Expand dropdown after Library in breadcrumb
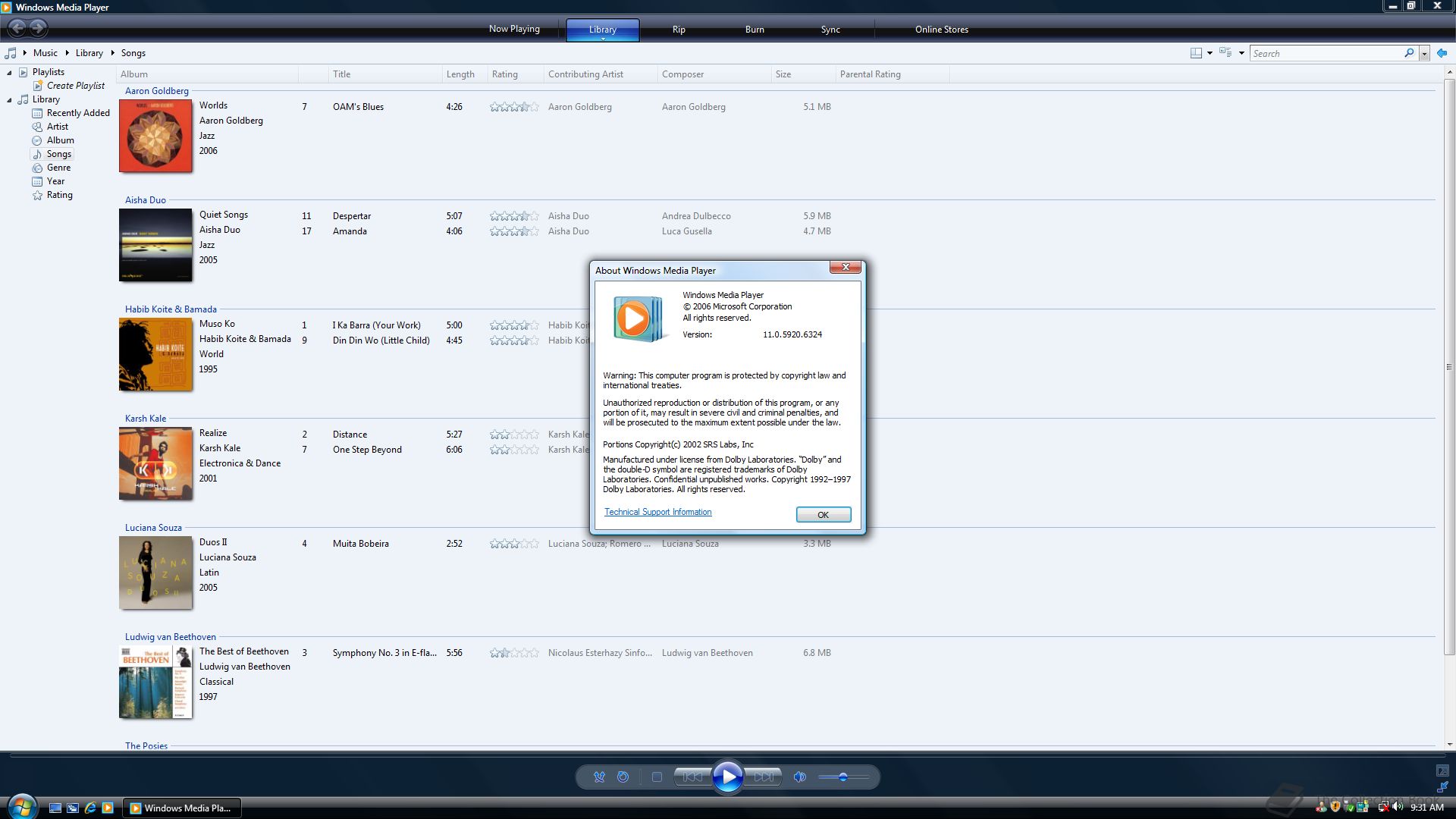1456x819 pixels. tap(112, 53)
